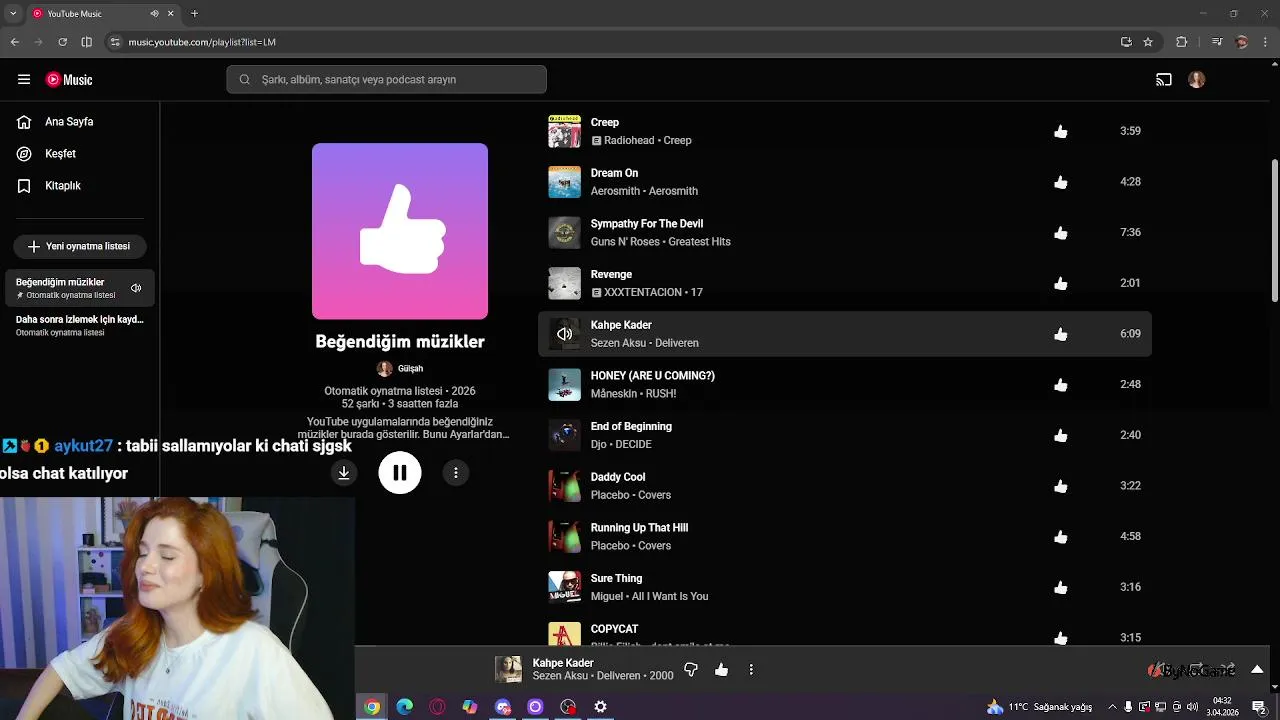This screenshot has height=720, width=1280.
Task: Download the Beğendiğim müzikler playlist
Action: coord(344,473)
